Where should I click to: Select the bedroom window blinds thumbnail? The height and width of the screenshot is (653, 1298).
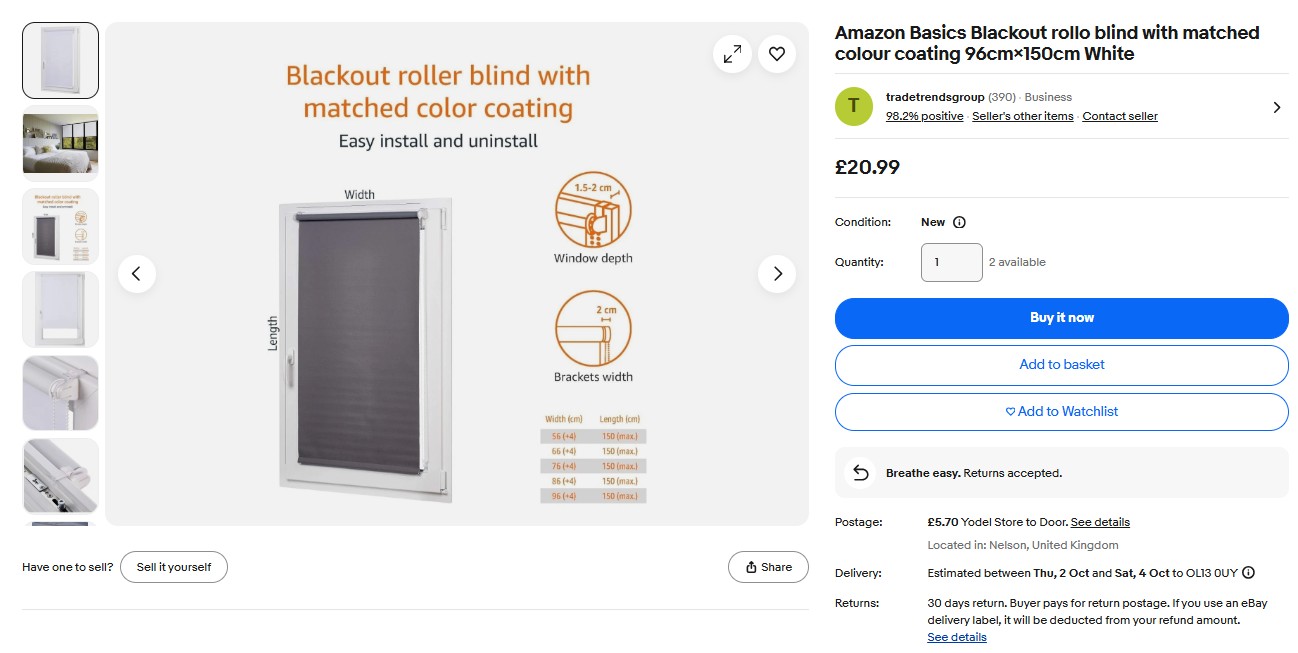click(61, 143)
